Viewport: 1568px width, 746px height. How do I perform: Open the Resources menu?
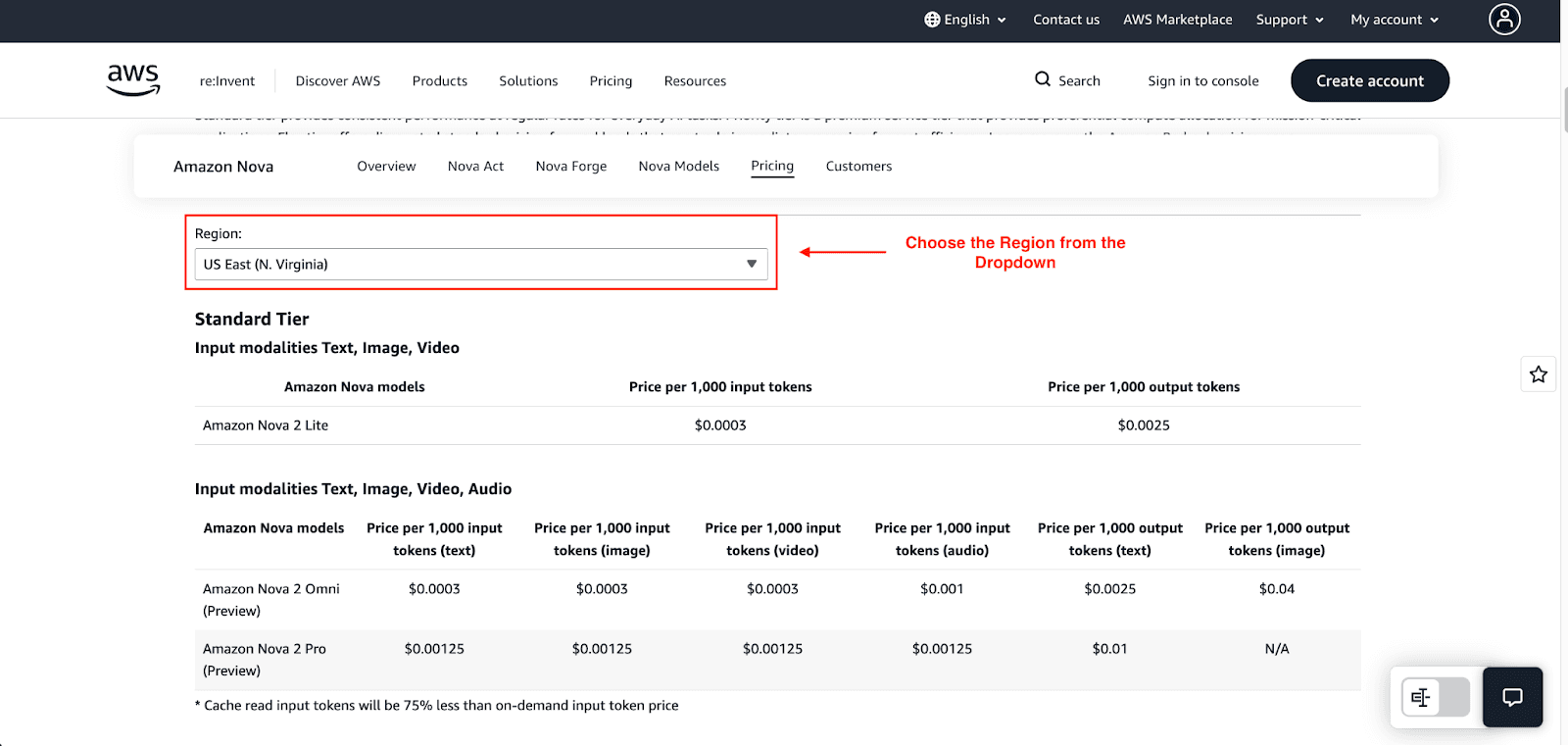695,81
